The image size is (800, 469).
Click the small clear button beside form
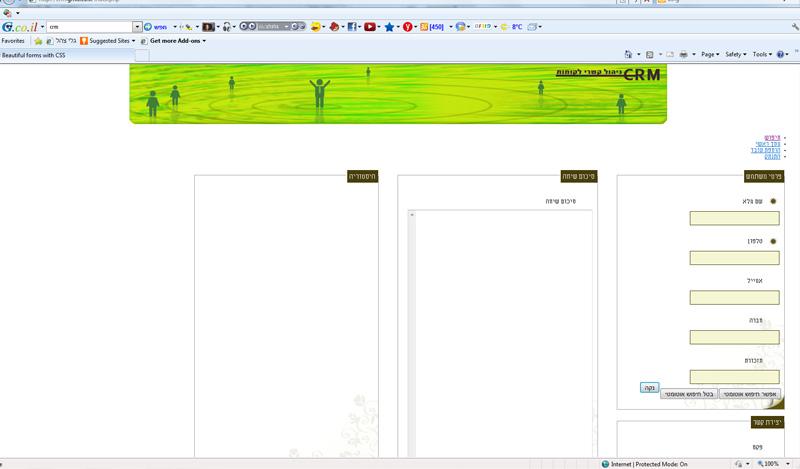pos(649,388)
